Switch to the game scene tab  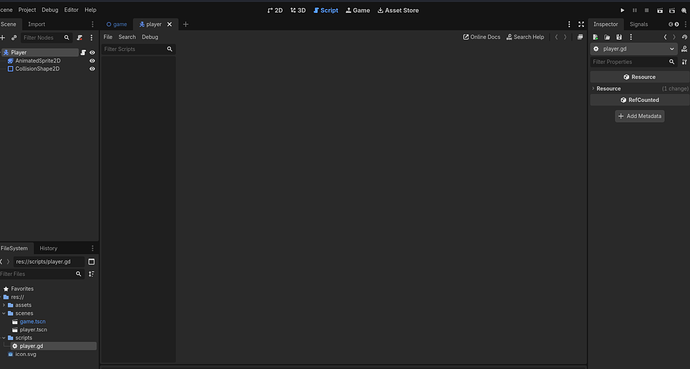click(x=117, y=24)
